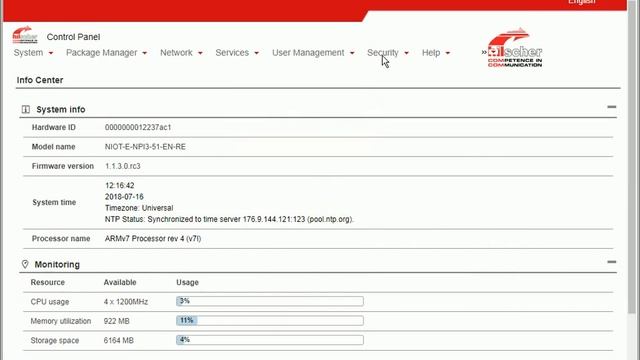This screenshot has width=640, height=360.
Task: Click the Processor name label
Action: click(x=61, y=239)
